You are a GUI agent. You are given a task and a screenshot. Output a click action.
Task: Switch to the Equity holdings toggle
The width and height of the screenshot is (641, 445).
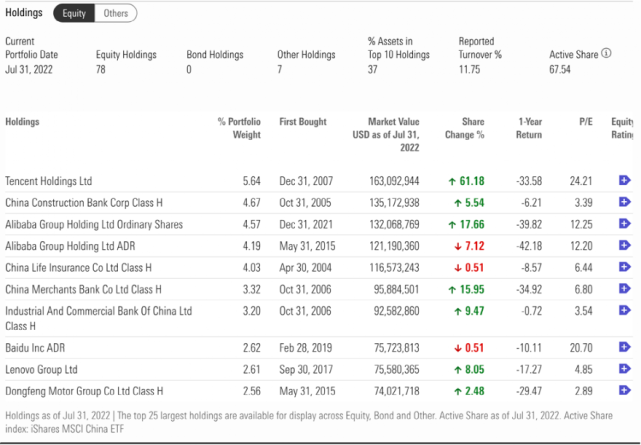click(74, 13)
